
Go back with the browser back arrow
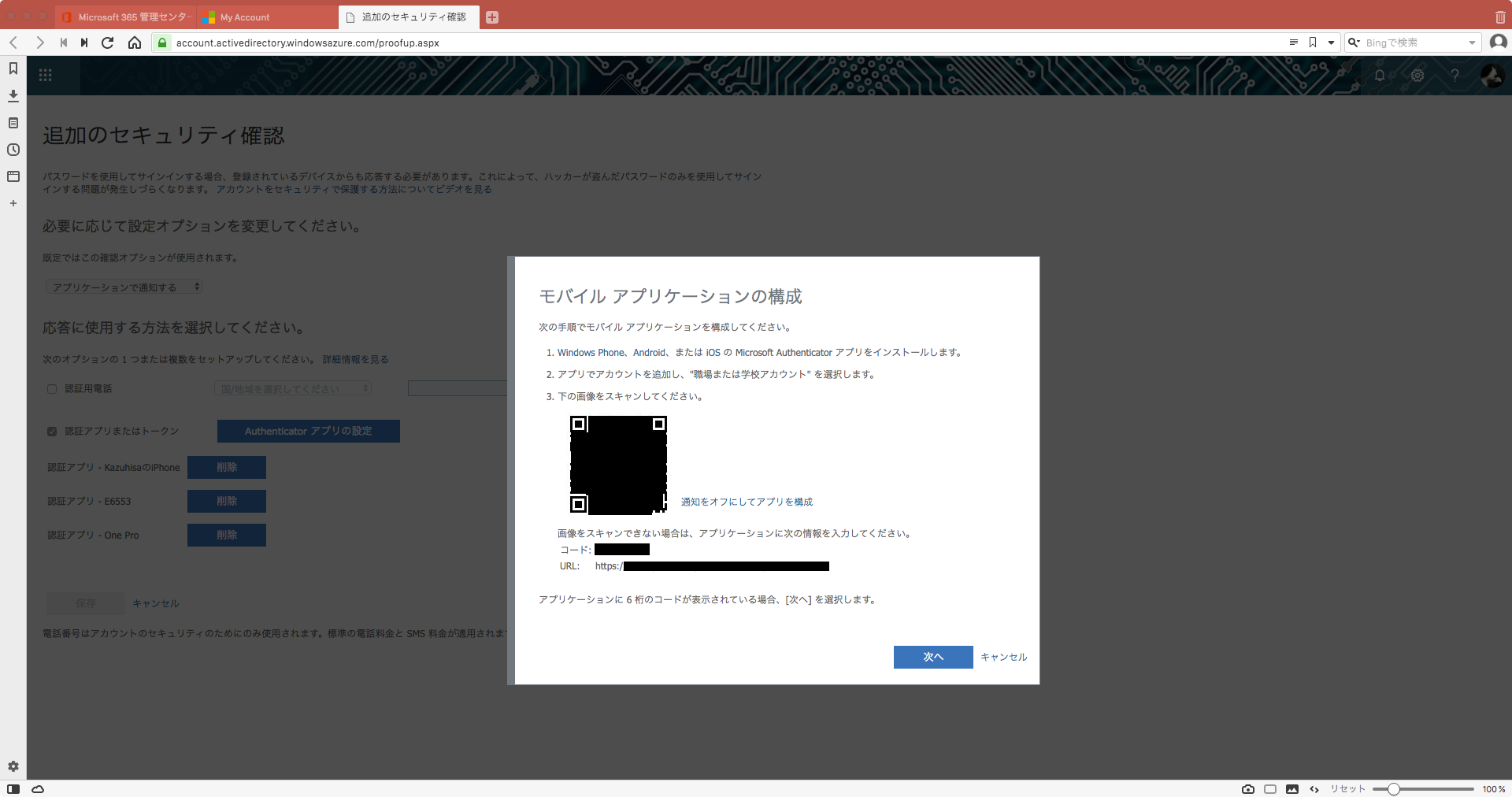tap(13, 43)
